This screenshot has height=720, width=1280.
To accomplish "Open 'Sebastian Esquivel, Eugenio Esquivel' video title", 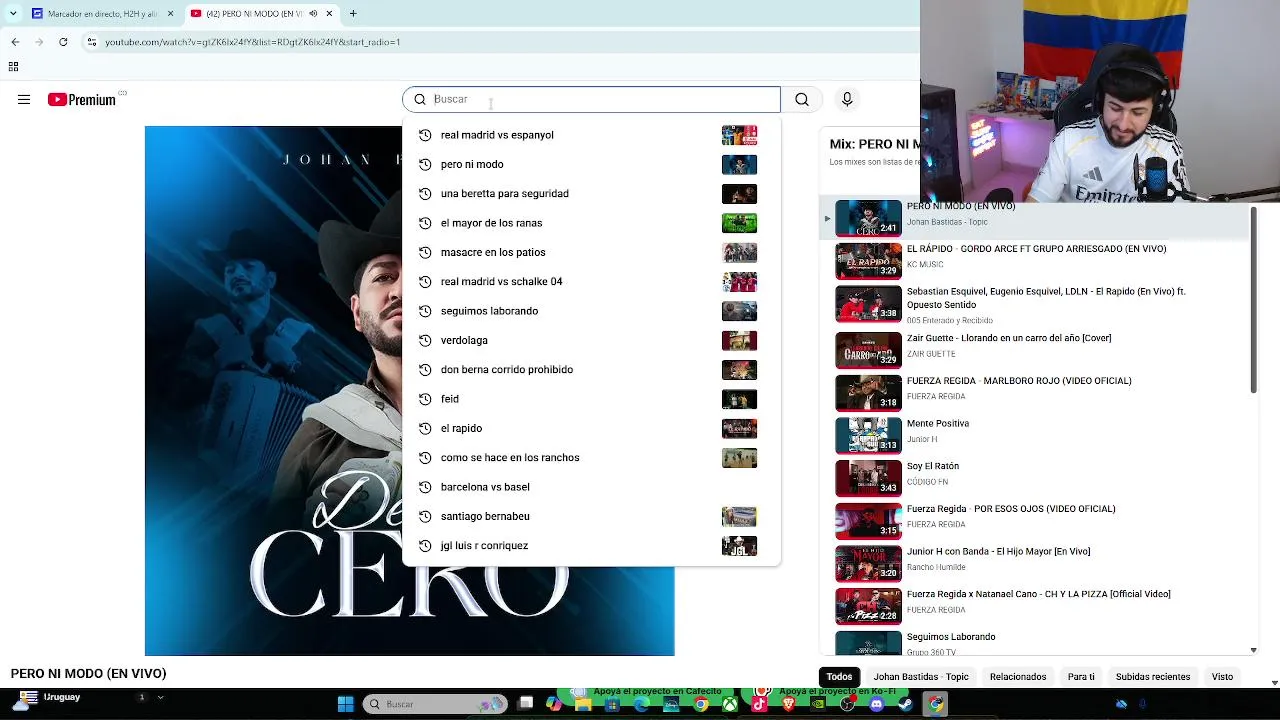I will pos(1046,298).
